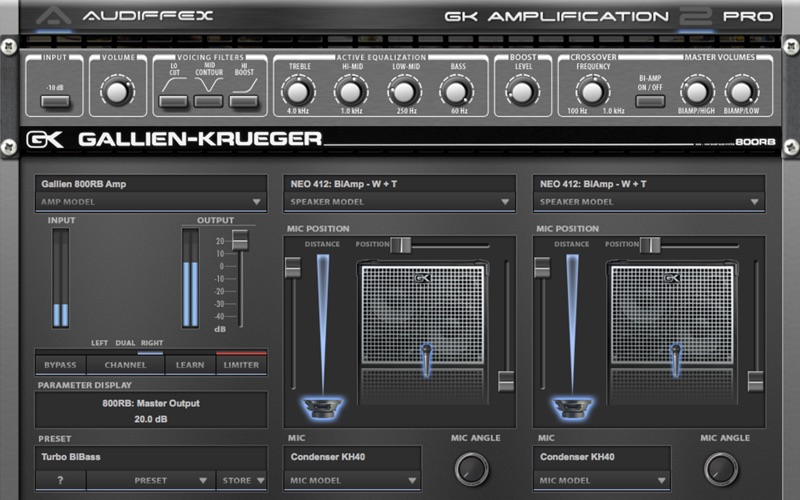Click the microphone on left speaker cabinet
The width and height of the screenshot is (800, 500).
427,359
